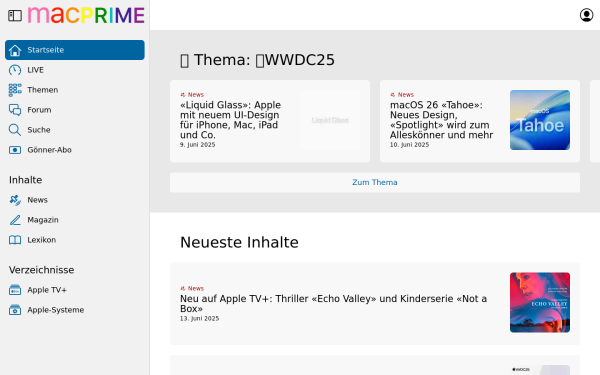Open the macPRIME logo homepage
Screen dimensions: 600x375
[86, 15]
